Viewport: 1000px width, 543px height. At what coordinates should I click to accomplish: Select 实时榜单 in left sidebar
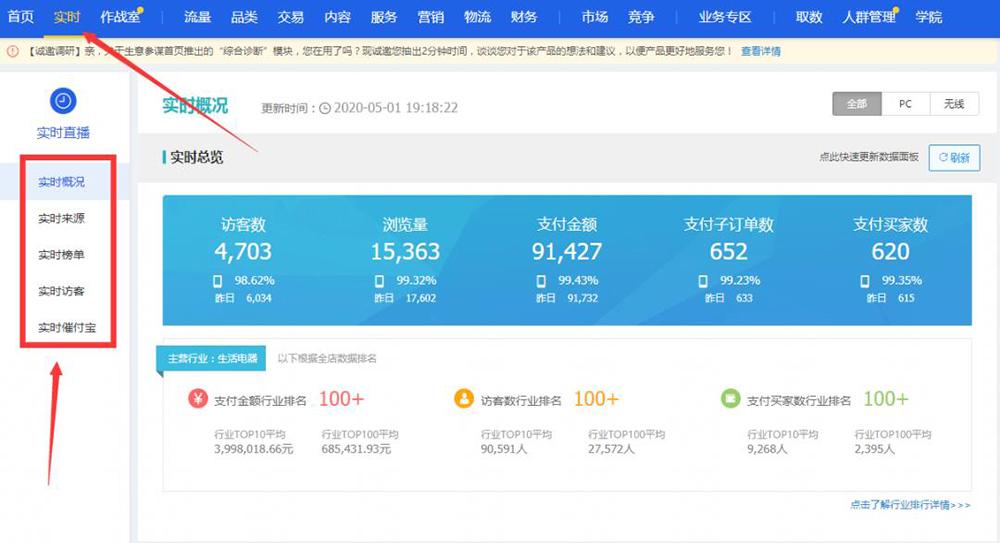[x=62, y=255]
